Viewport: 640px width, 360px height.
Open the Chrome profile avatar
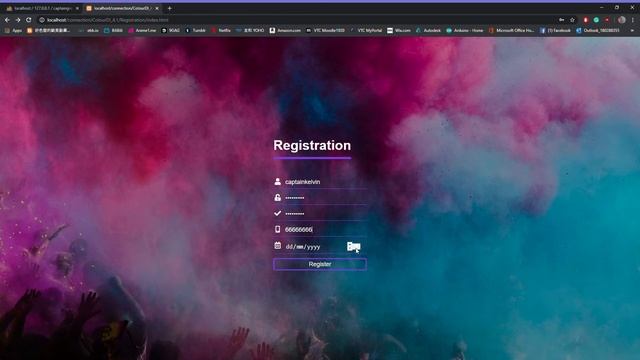(x=622, y=20)
